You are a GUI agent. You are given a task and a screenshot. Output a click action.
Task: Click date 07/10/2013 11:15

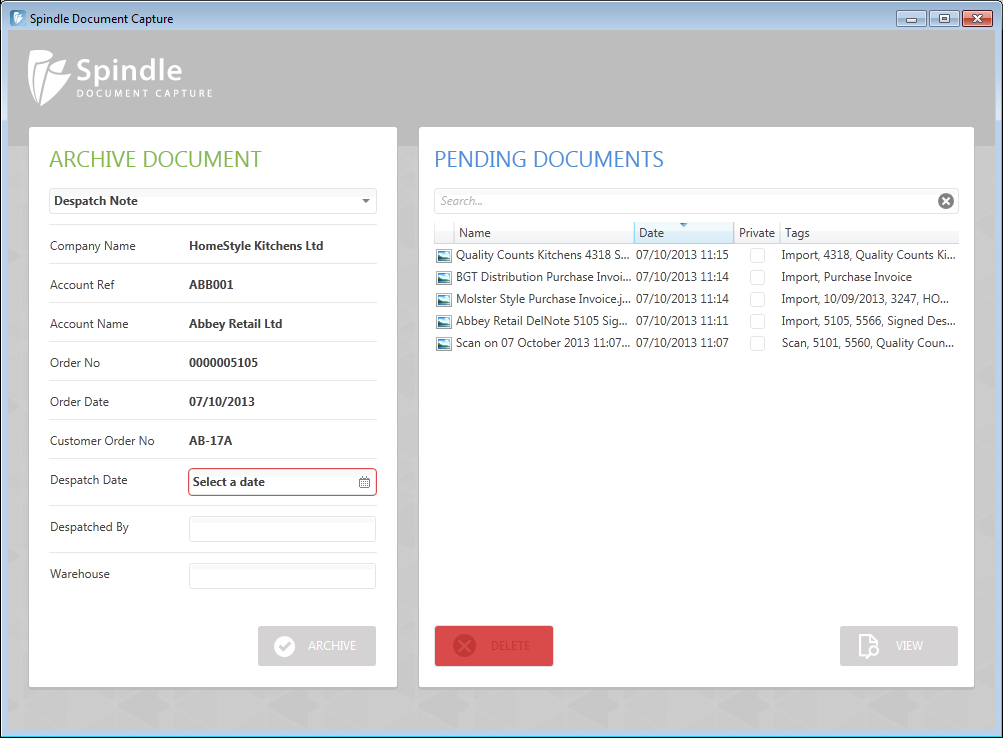click(682, 255)
